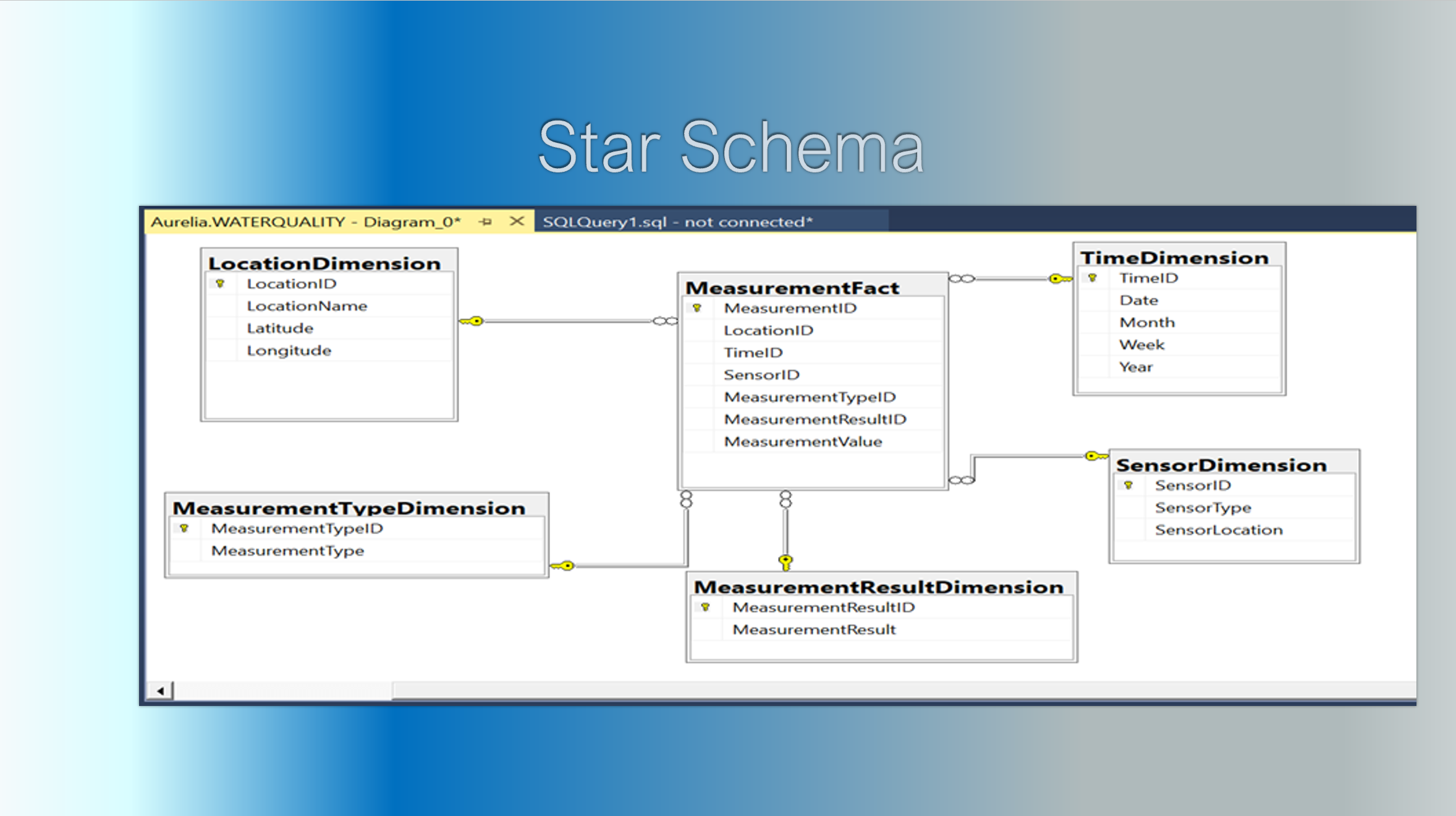Click relationship infinity endpoint toward TimeDimension at MeasurementFact
Screen dimensions: 1456x816
(x=962, y=279)
